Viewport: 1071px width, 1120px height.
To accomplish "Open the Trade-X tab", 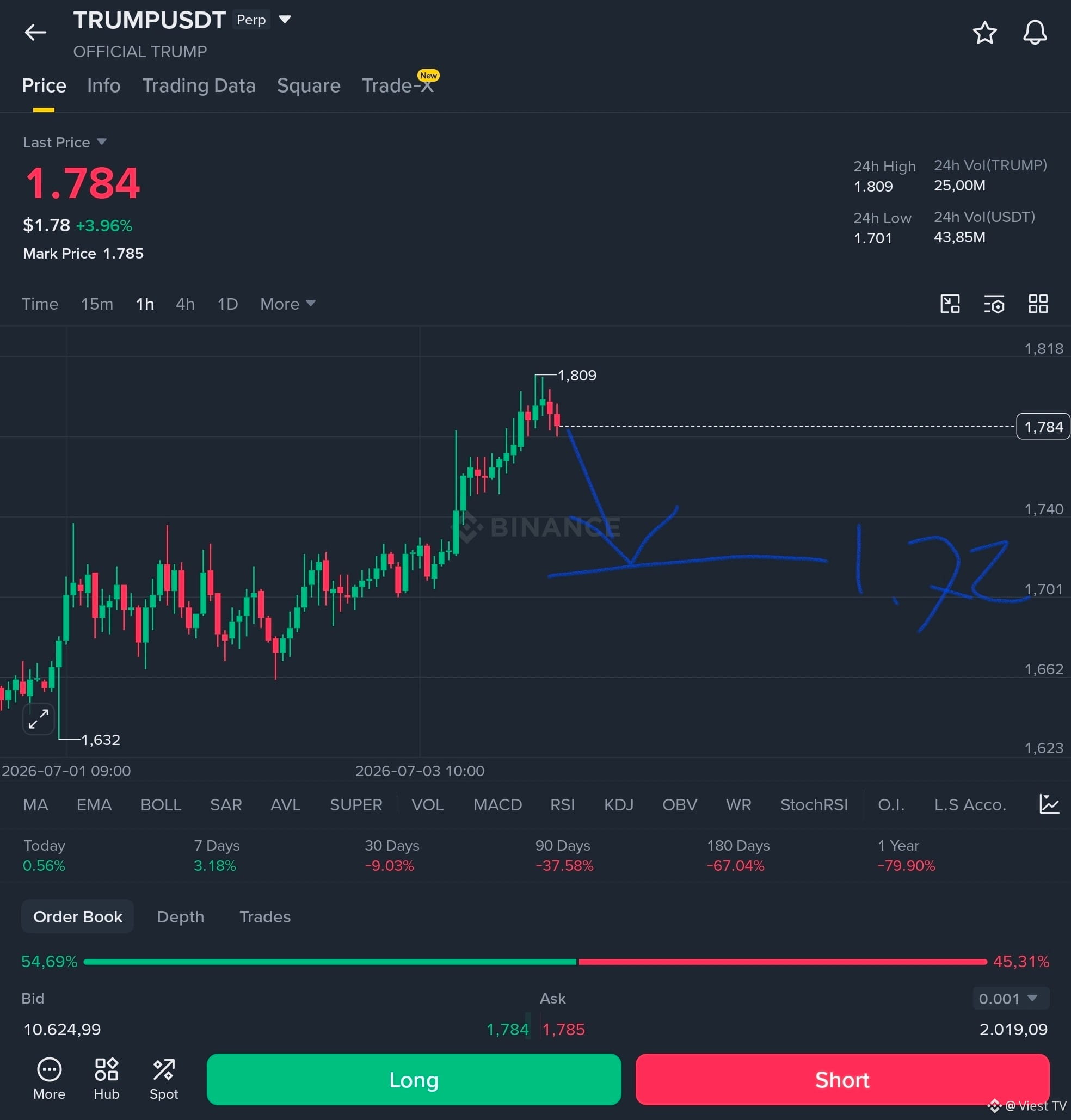I will click(x=398, y=85).
